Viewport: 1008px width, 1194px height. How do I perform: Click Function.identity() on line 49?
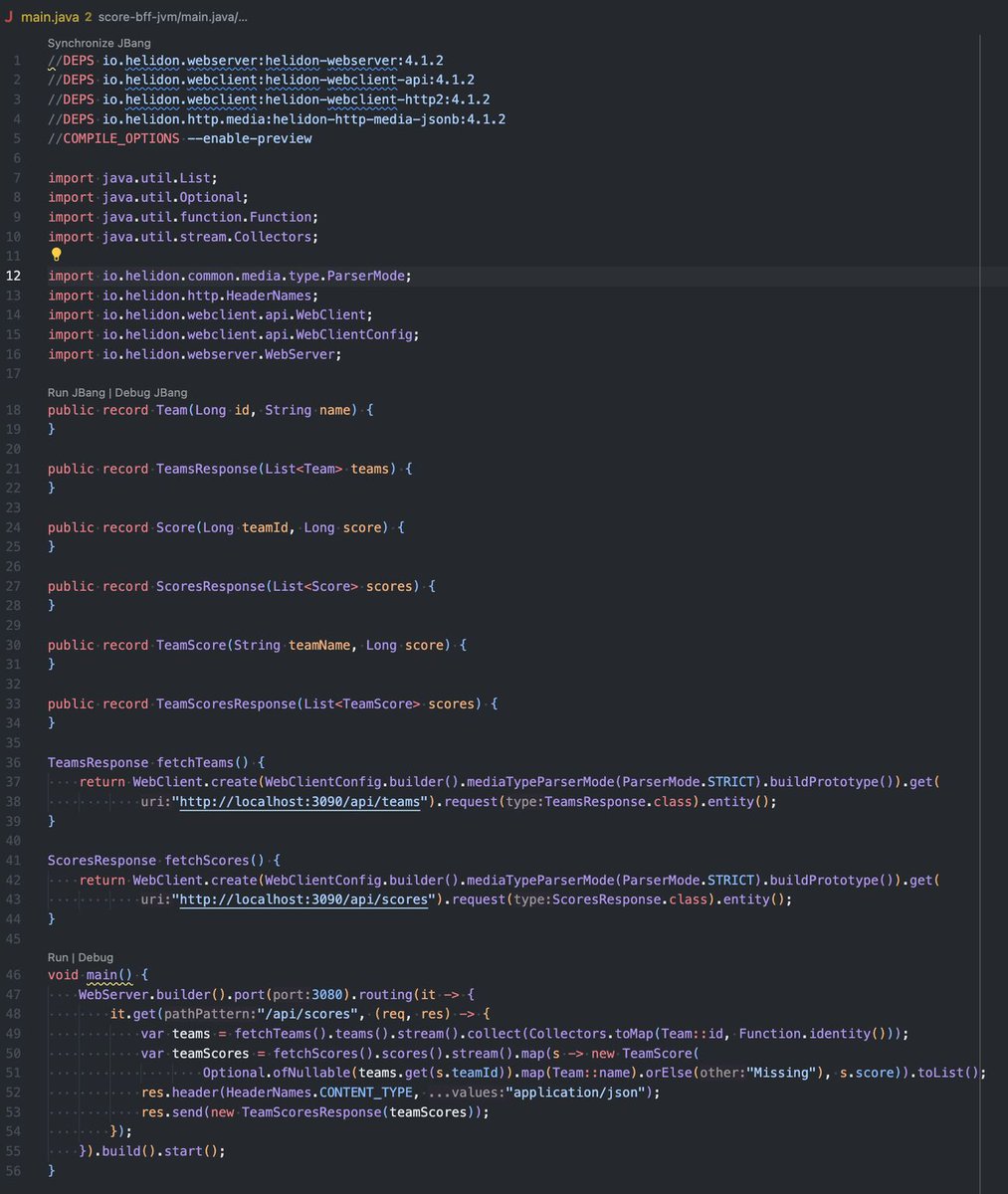tap(814, 1034)
